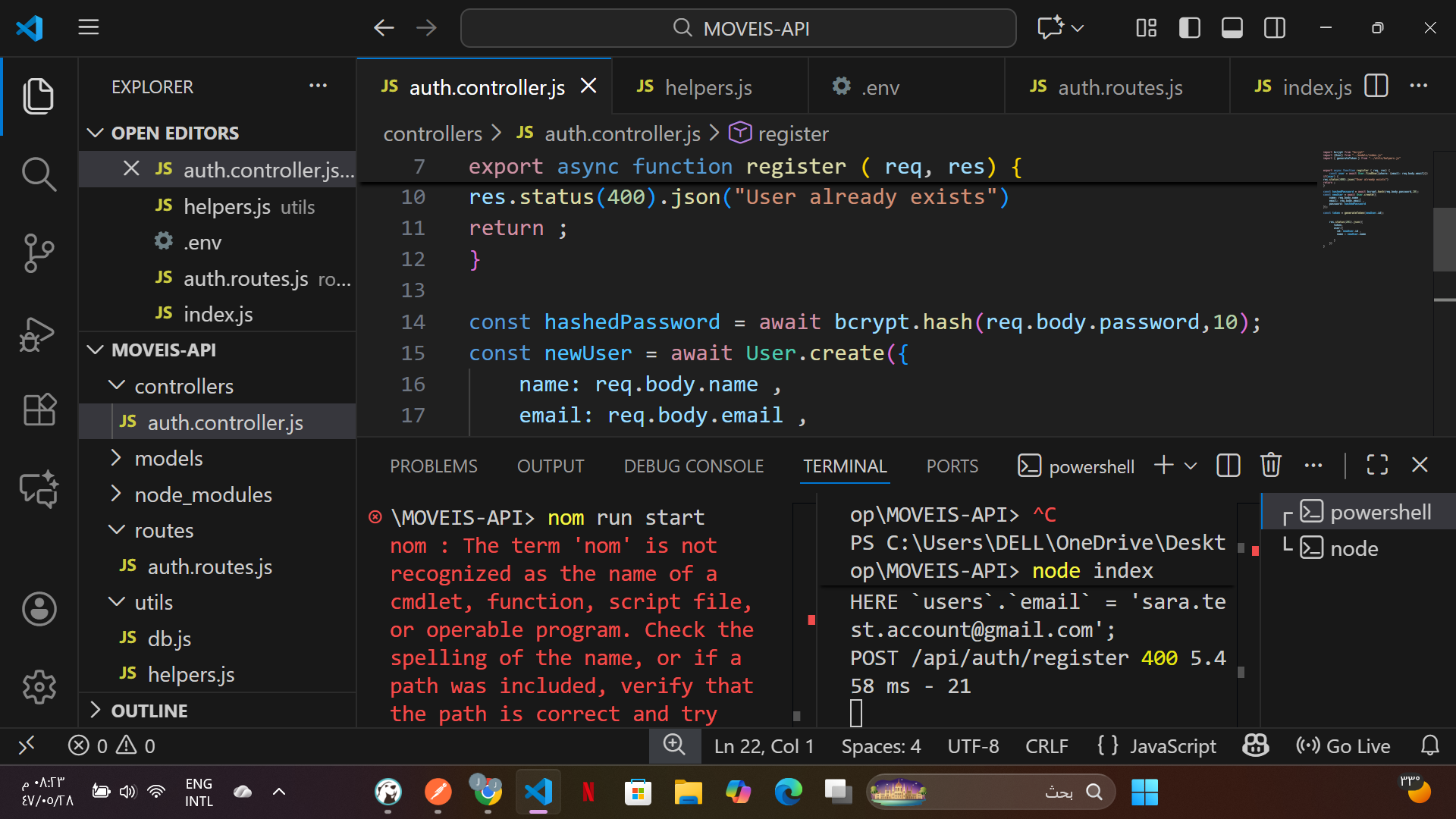Split the terminal panel
1456x819 pixels.
1228,465
